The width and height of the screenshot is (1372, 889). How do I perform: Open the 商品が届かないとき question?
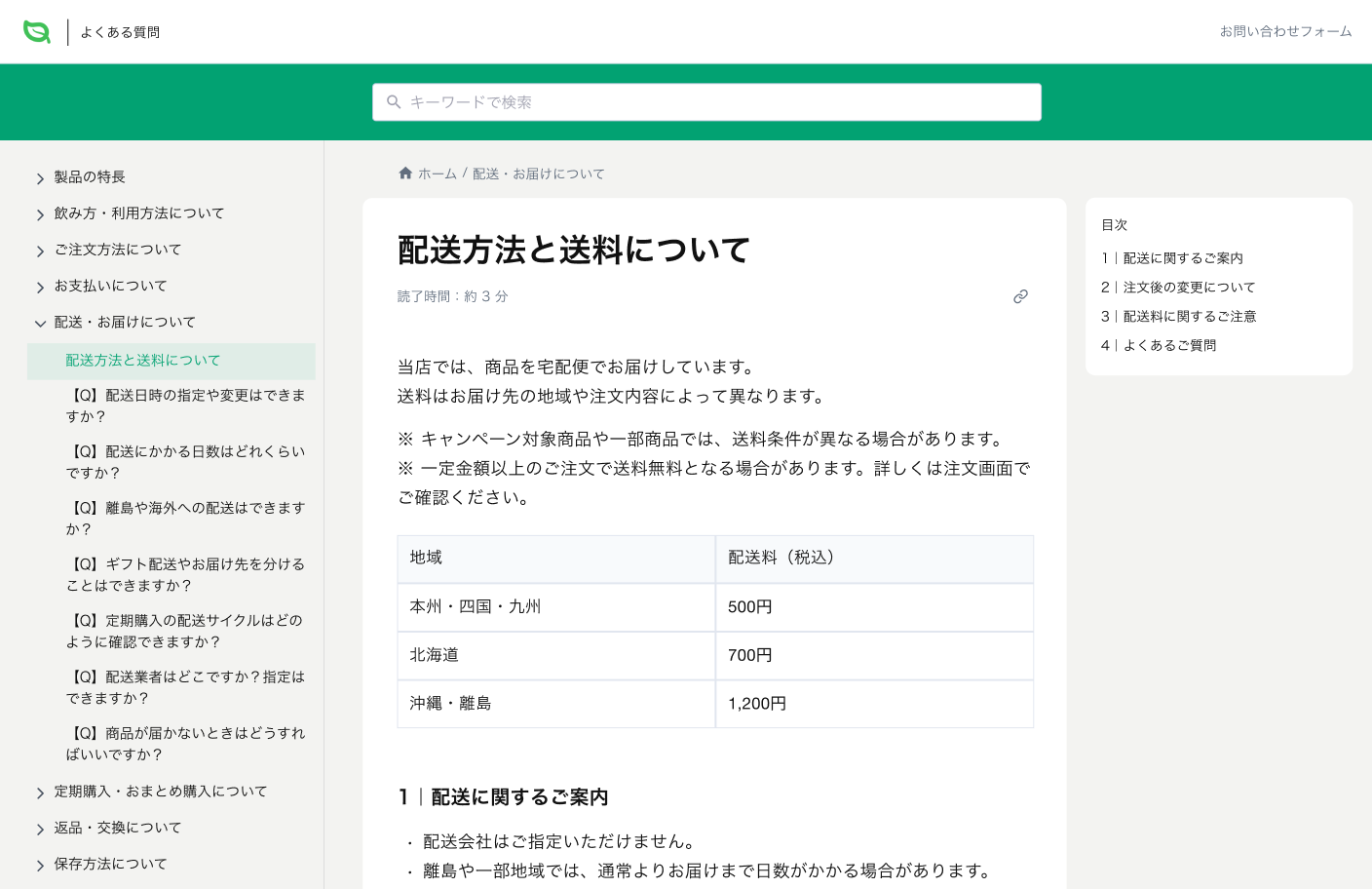point(184,744)
